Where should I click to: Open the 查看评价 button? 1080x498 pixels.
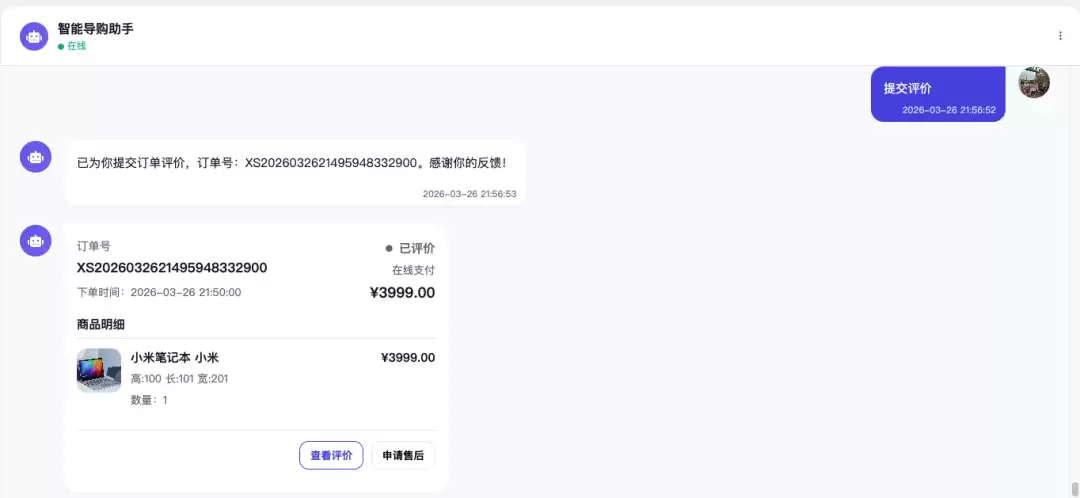pos(331,455)
